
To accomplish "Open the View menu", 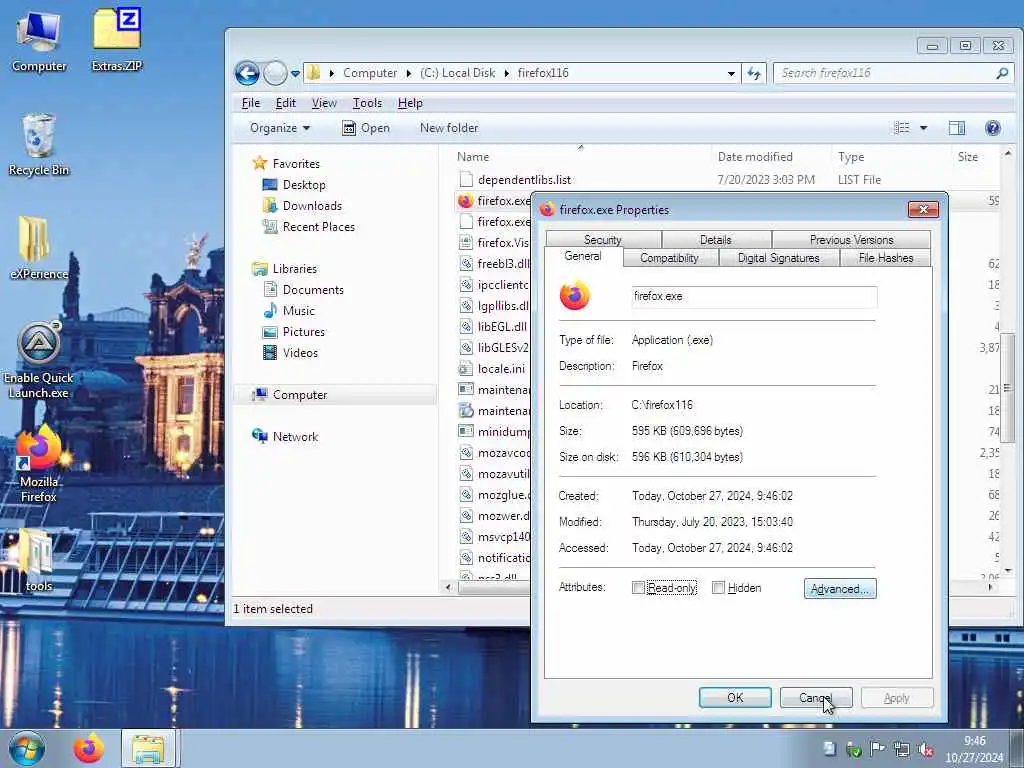I will (324, 103).
